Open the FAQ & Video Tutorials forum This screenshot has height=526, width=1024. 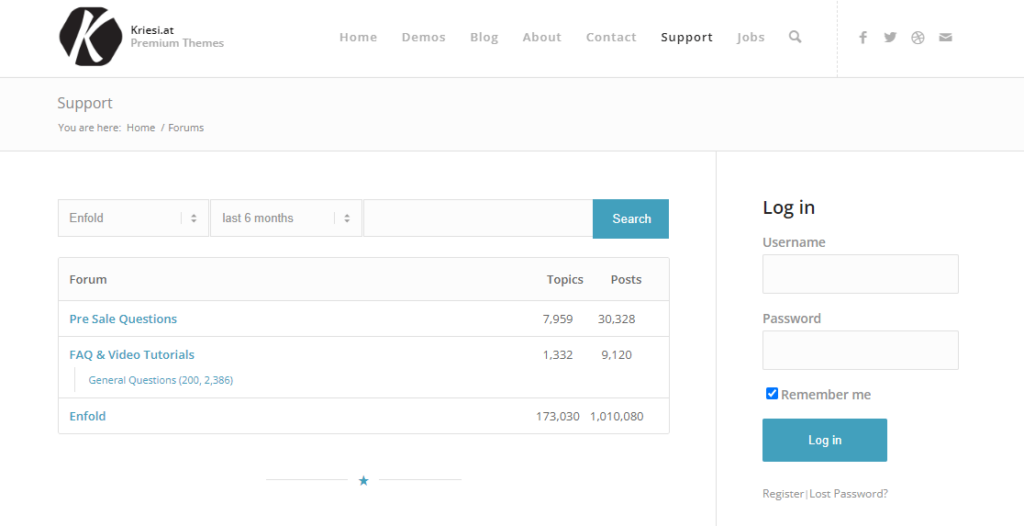point(131,355)
